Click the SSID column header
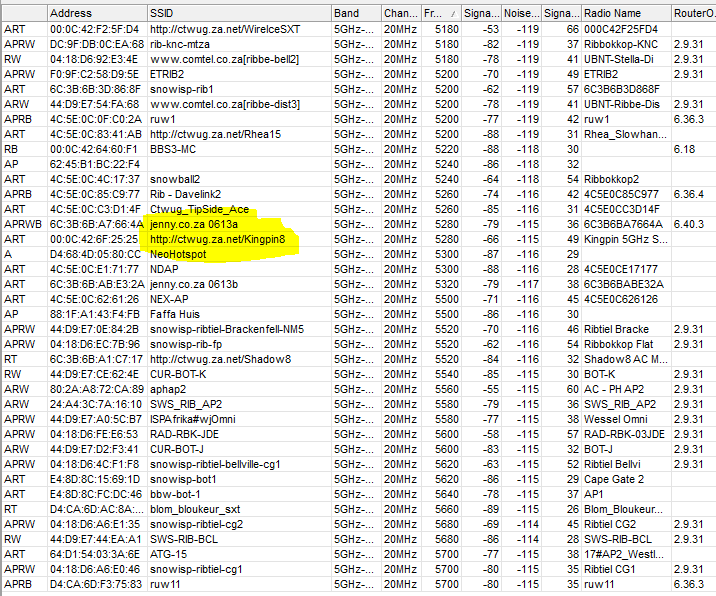Image resolution: width=716 pixels, height=596 pixels. pyautogui.click(x=238, y=13)
